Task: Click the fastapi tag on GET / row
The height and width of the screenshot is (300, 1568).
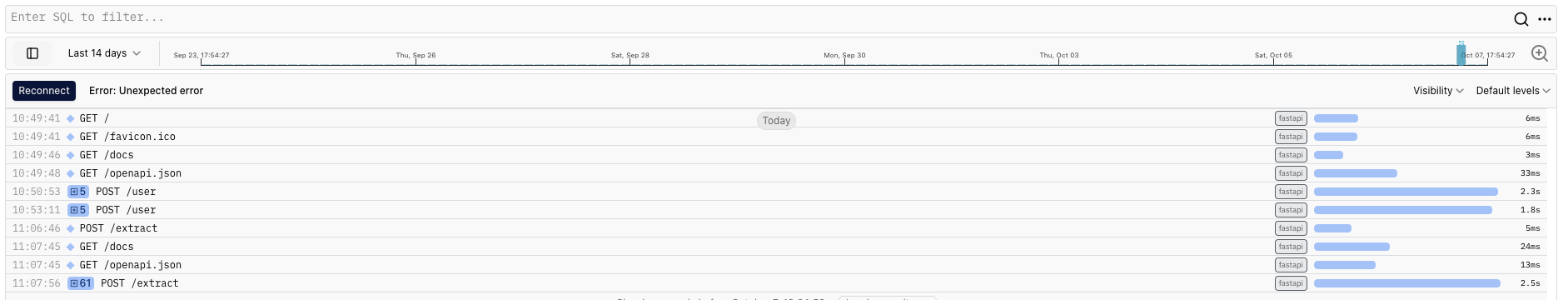Action: click(x=1291, y=118)
